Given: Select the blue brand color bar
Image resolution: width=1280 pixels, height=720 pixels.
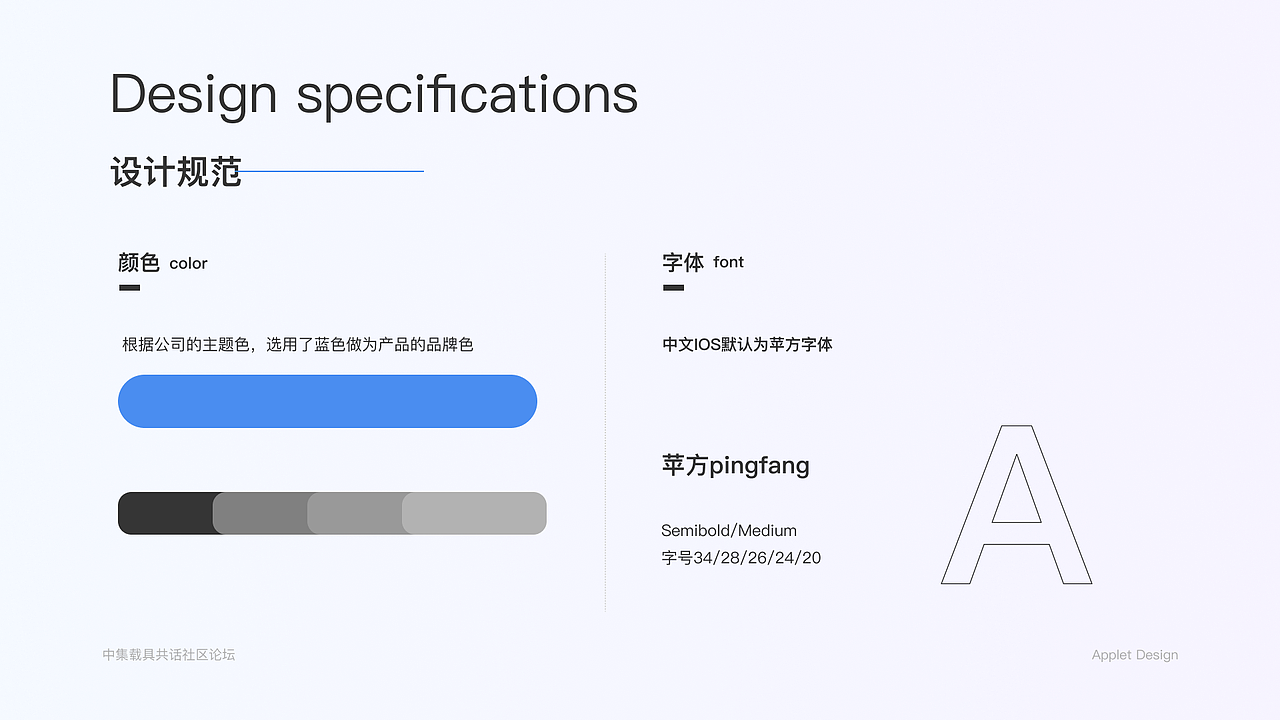Looking at the screenshot, I should [x=327, y=401].
